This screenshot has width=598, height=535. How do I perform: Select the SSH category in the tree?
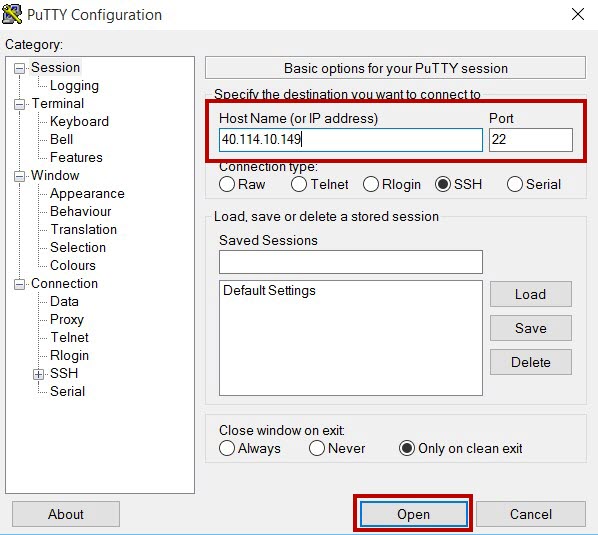64,373
